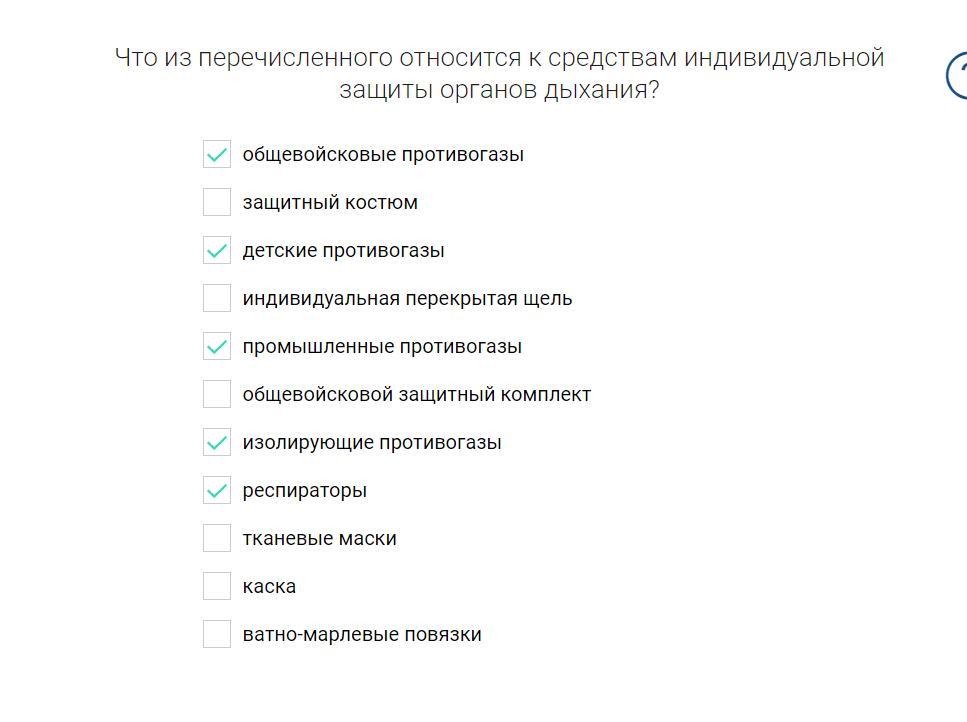Viewport: 967px width, 722px height.
Task: Click the question heading text
Action: (x=499, y=73)
